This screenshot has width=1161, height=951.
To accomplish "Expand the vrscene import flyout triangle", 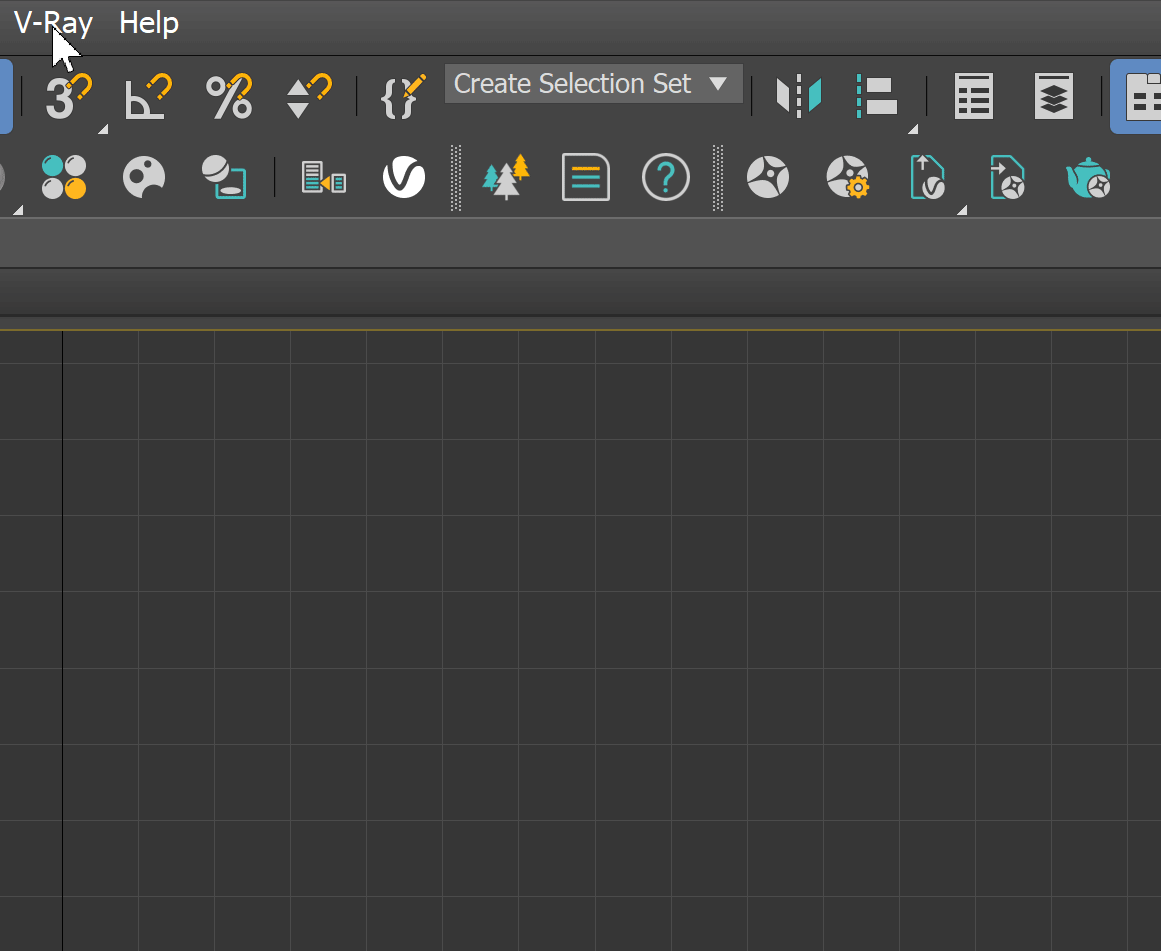I will coord(962,211).
